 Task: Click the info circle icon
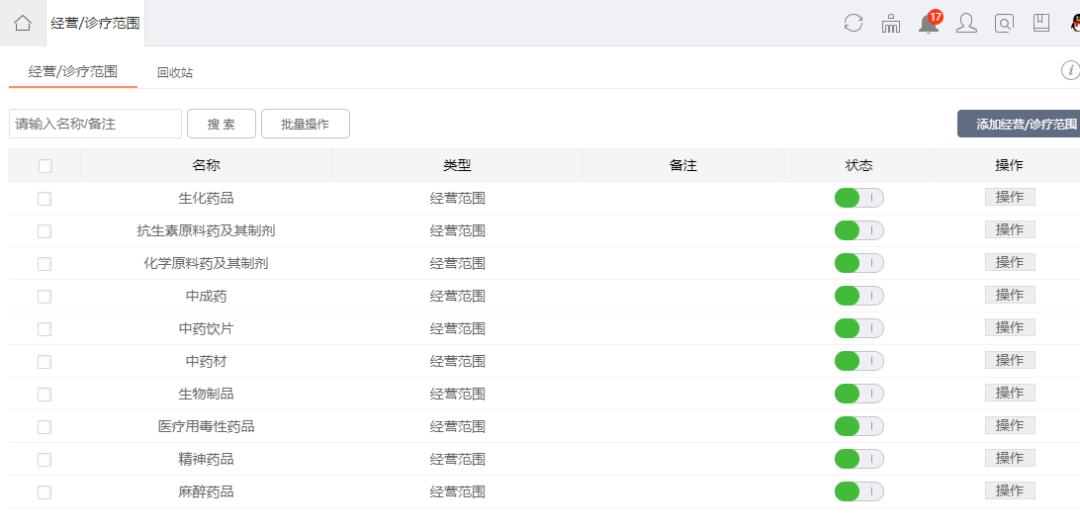coord(1070,70)
